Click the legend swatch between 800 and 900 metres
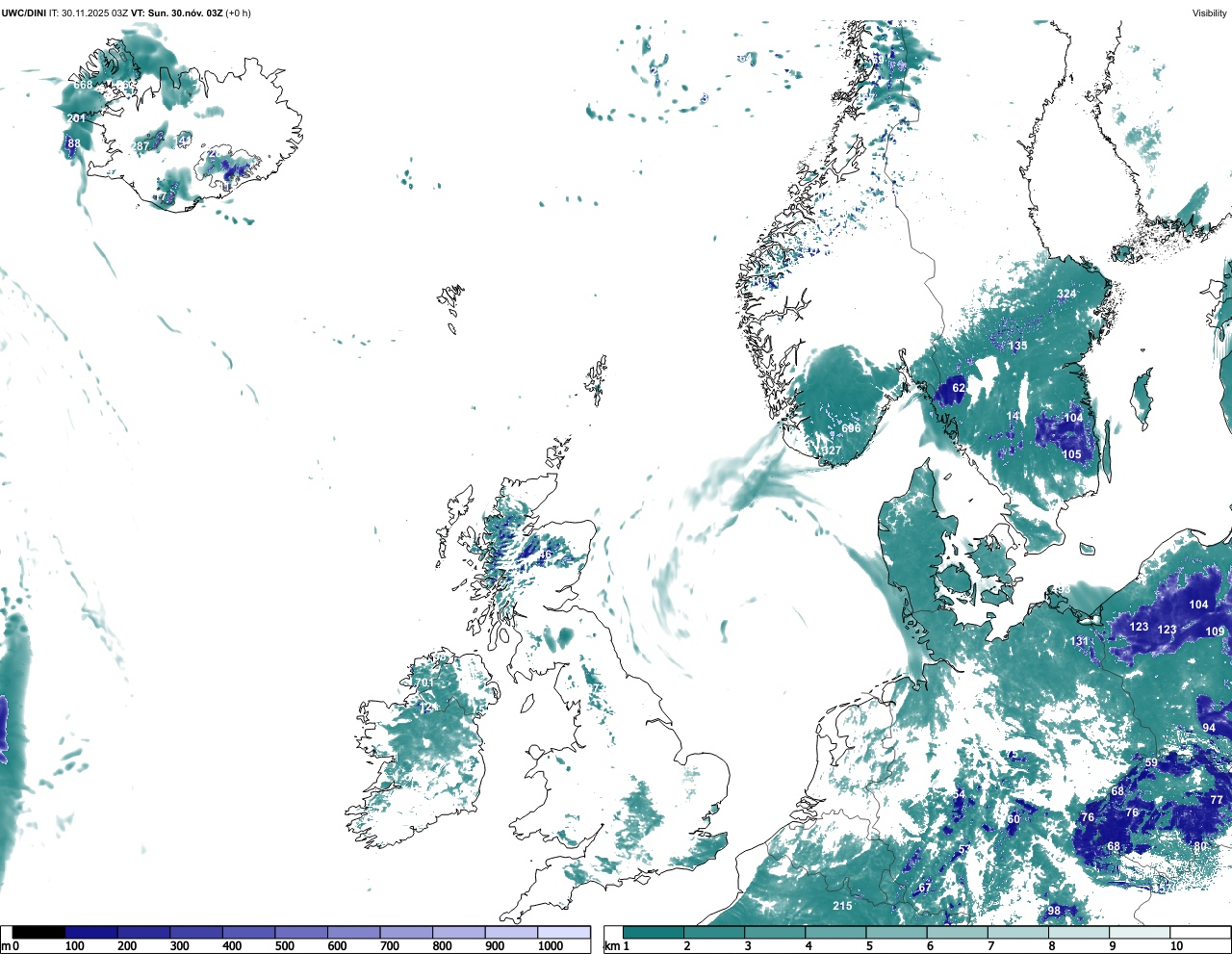Viewport: 1232px width, 954px height. [x=459, y=932]
